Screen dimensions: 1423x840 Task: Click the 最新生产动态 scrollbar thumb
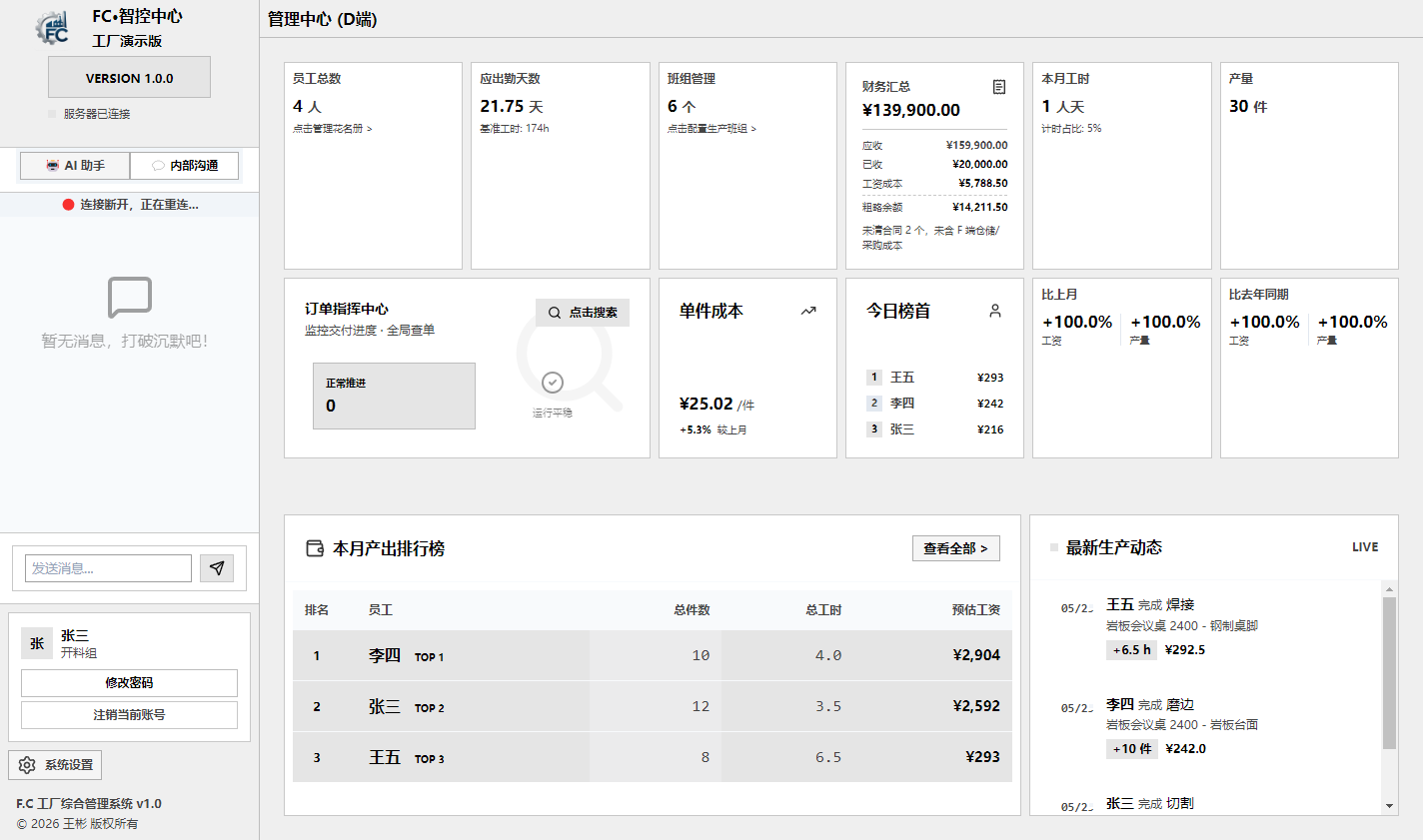coord(1389,672)
